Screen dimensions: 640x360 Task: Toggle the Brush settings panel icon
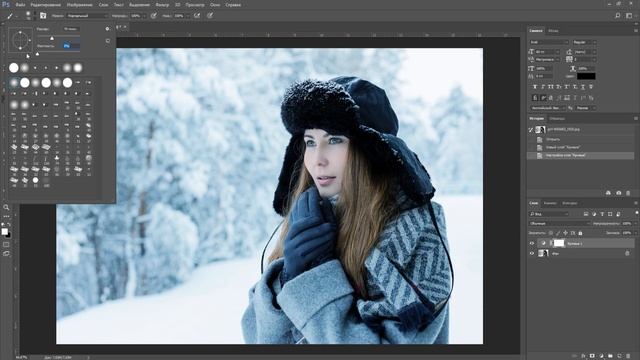[43, 16]
